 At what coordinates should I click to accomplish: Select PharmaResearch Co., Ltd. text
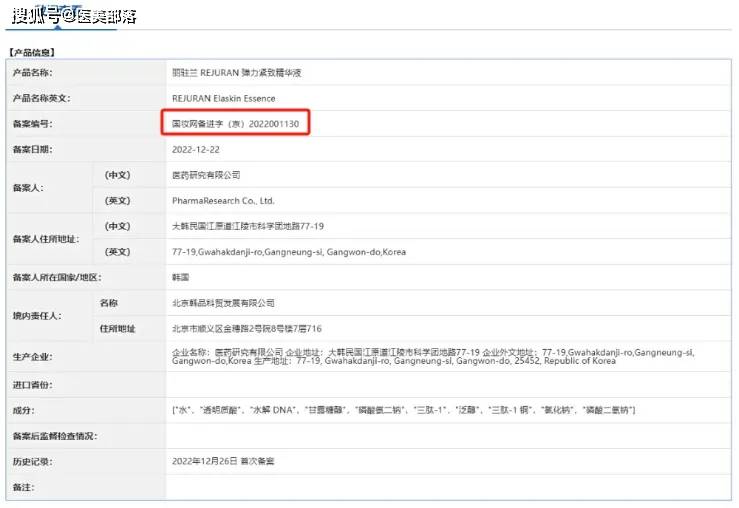(223, 200)
